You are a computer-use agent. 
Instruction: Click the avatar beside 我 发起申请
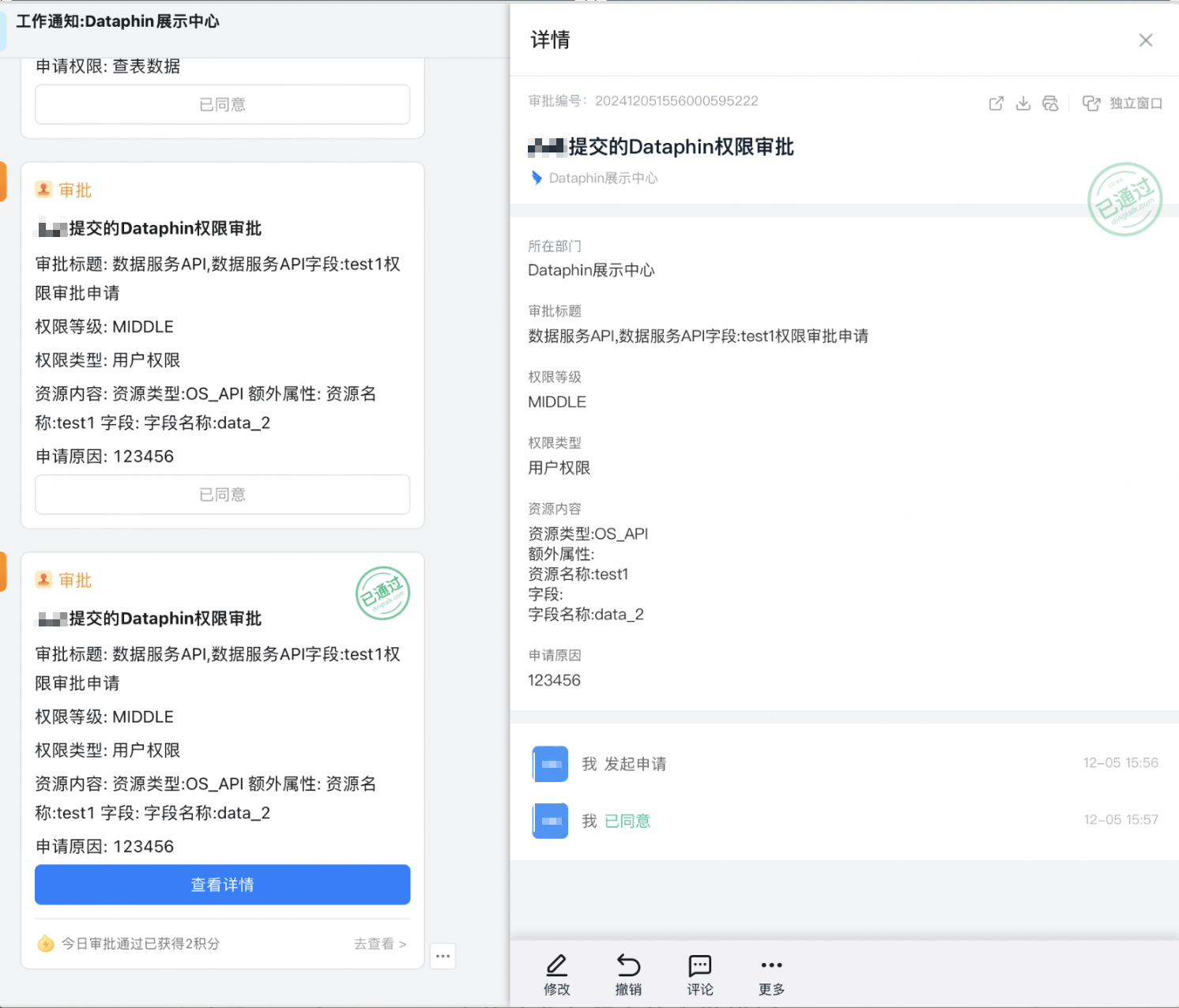[x=551, y=764]
